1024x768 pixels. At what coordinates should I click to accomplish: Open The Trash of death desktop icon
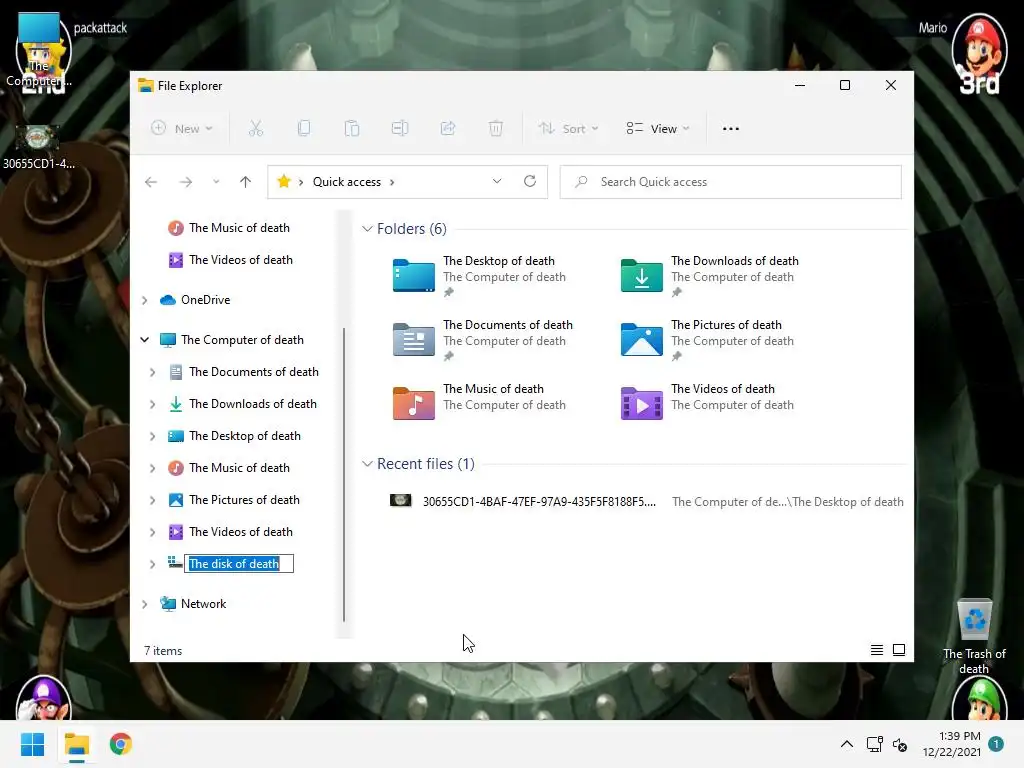click(974, 636)
